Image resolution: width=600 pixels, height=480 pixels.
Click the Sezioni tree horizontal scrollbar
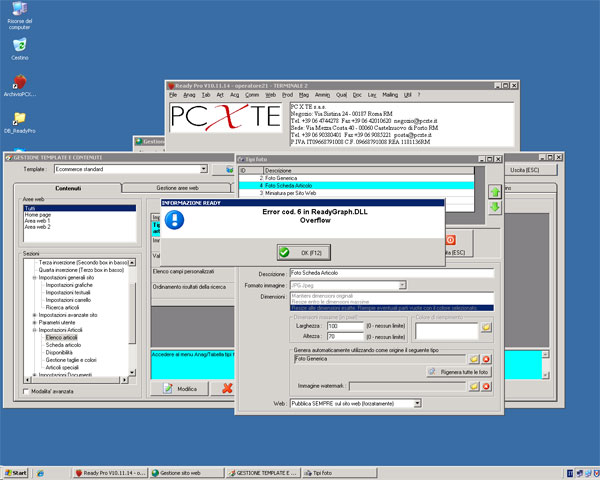(x=76, y=380)
